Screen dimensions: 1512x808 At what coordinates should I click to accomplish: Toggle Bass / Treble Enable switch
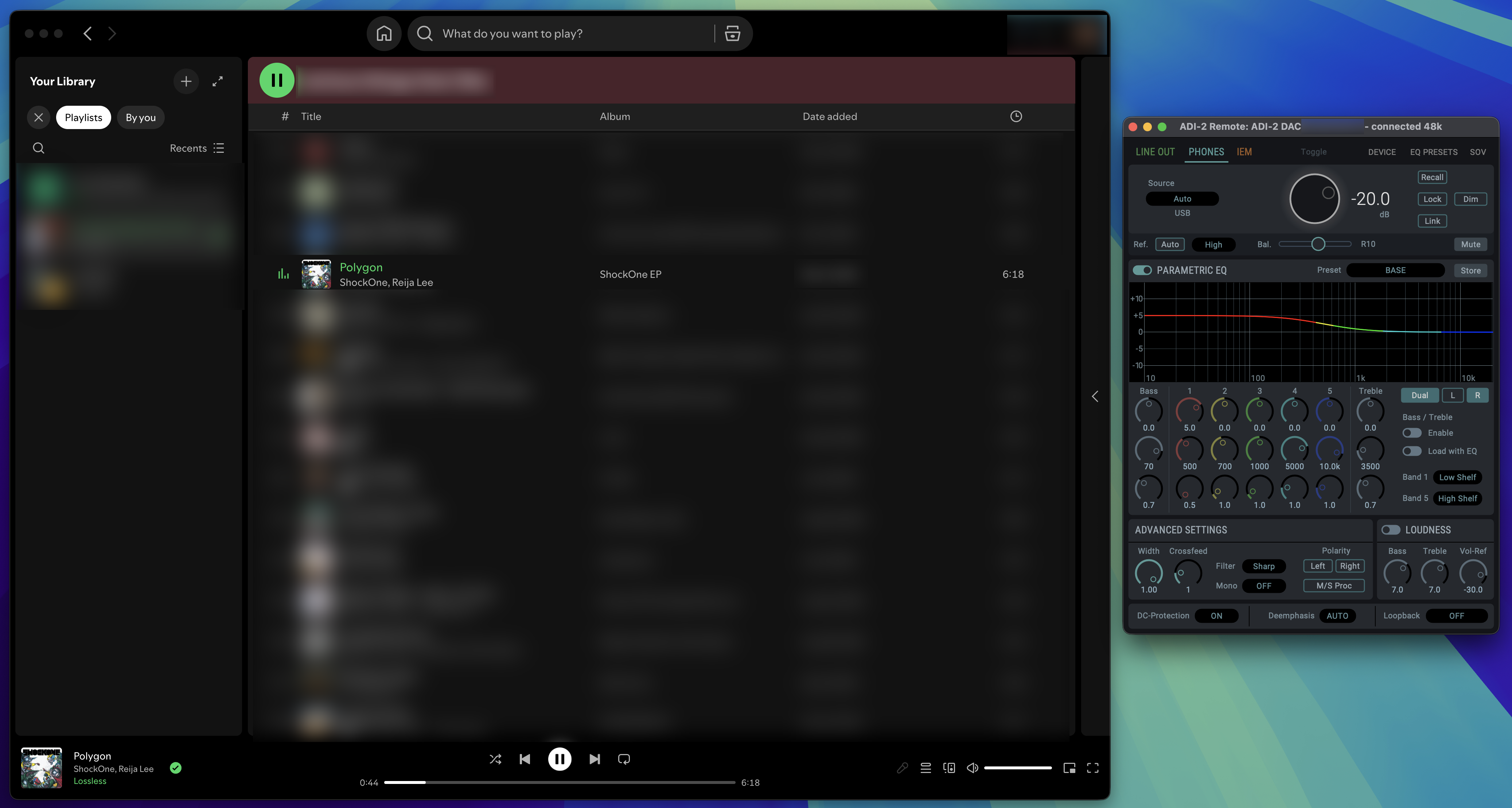tap(1412, 433)
